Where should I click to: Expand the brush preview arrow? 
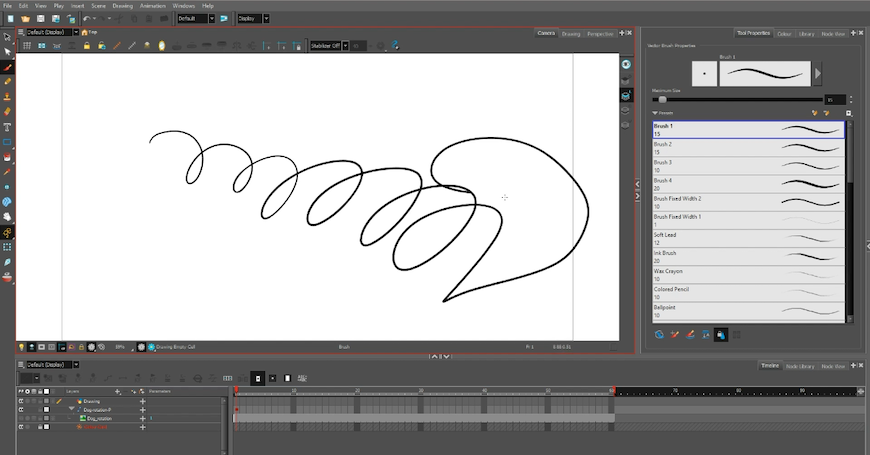point(817,73)
